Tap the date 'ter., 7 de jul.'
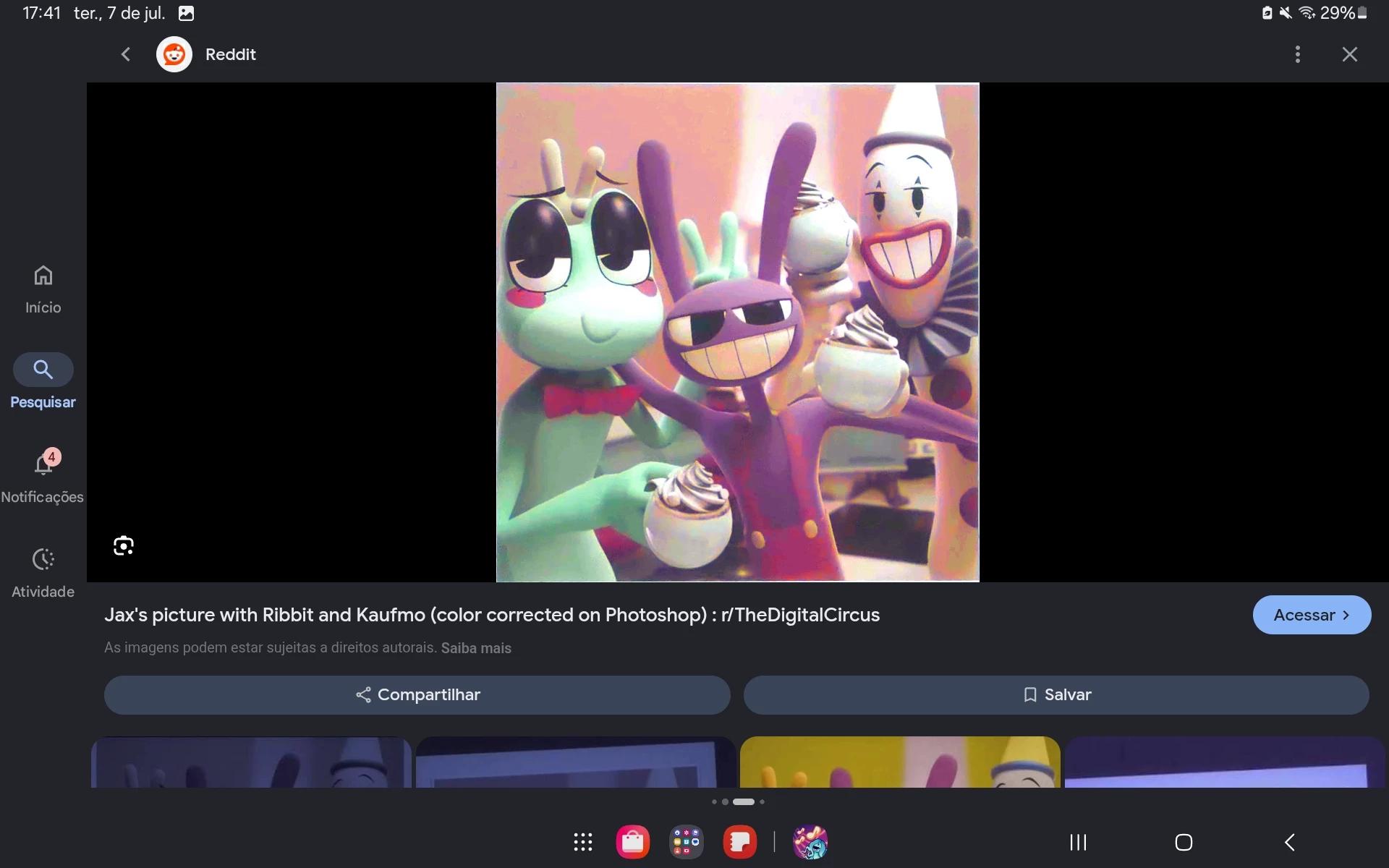 119,13
